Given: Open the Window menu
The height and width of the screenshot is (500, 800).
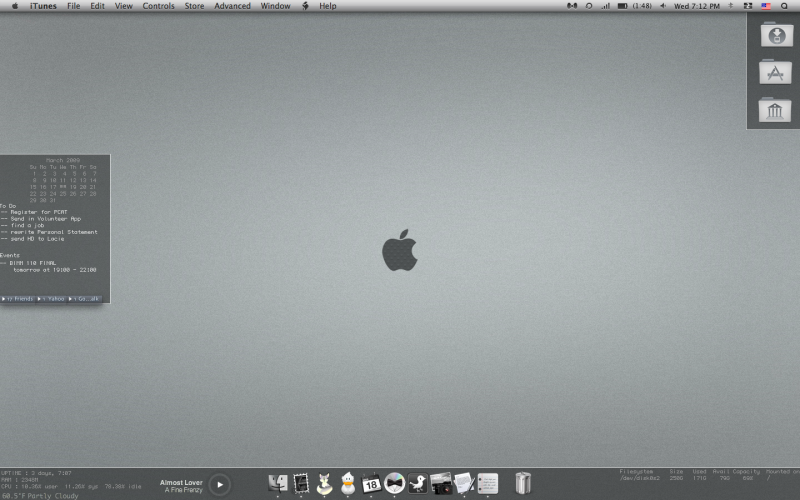Looking at the screenshot, I should click(x=275, y=6).
